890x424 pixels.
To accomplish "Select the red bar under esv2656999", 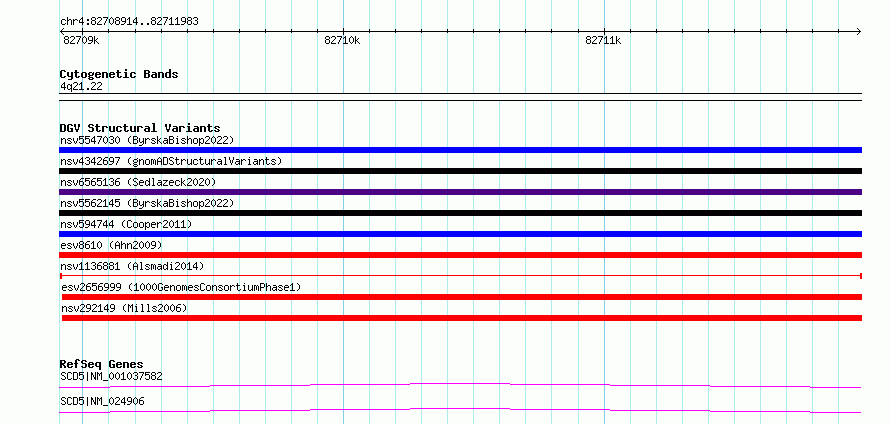I will coord(462,297).
